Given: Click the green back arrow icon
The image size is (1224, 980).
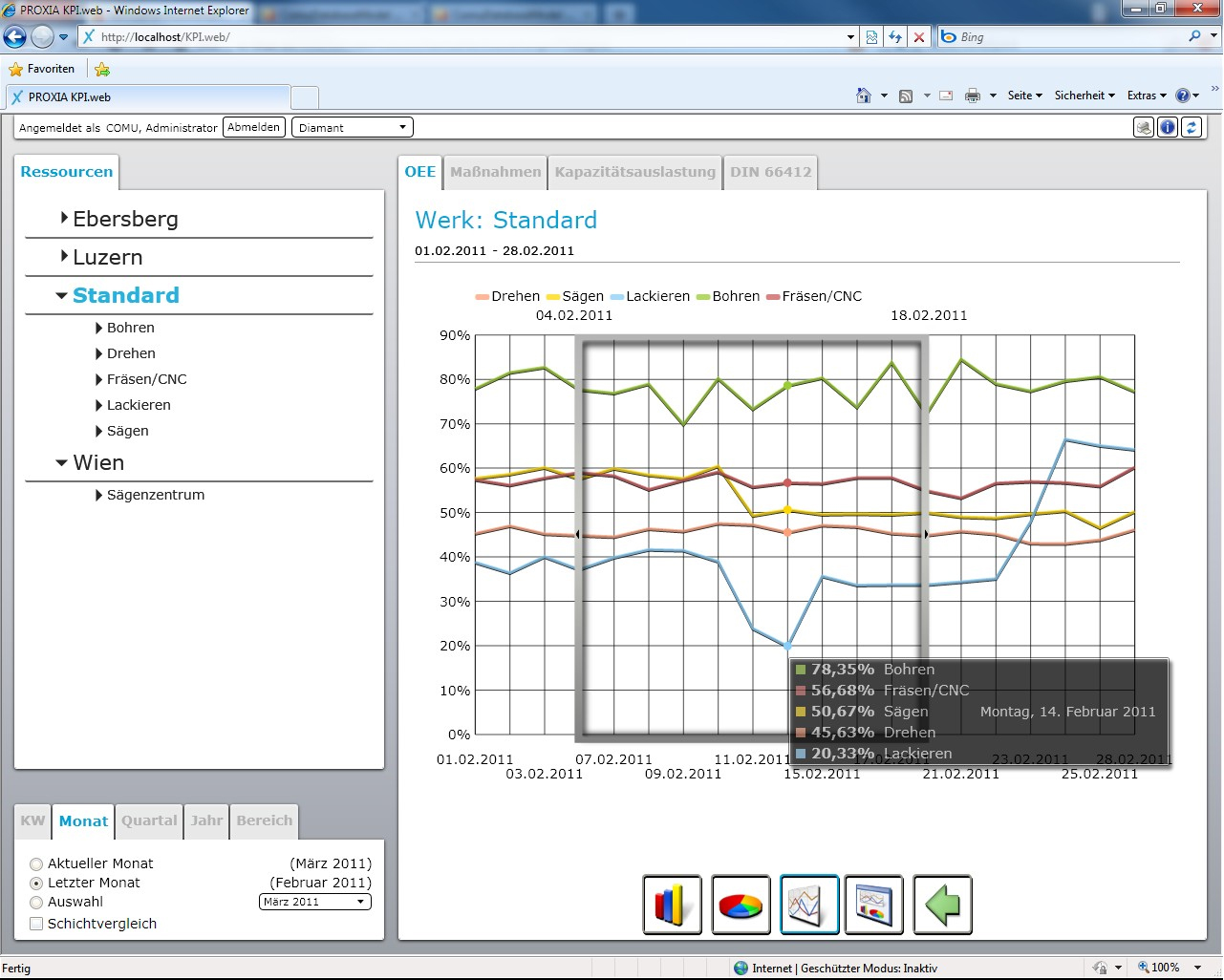Looking at the screenshot, I should pyautogui.click(x=942, y=905).
